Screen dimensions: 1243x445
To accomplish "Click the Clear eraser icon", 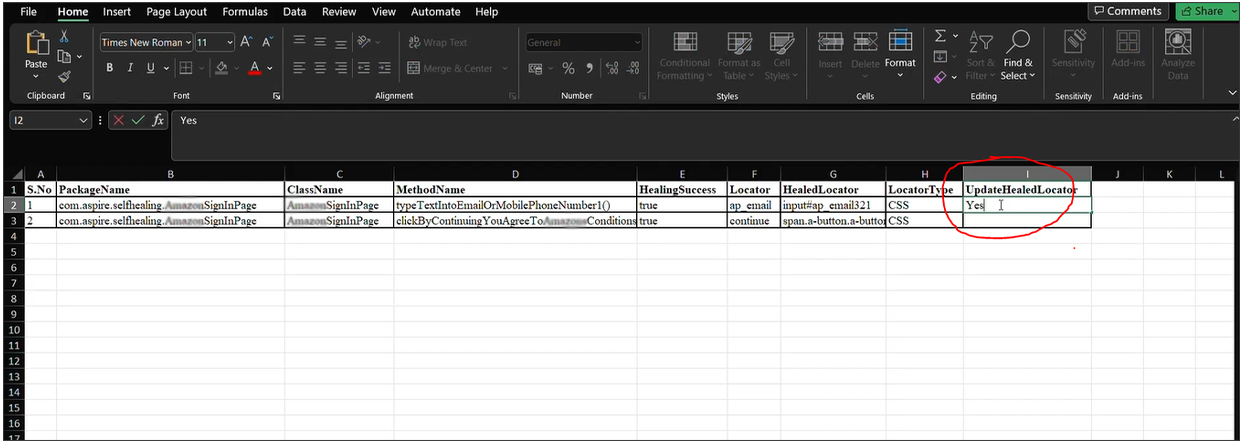I will coord(940,76).
